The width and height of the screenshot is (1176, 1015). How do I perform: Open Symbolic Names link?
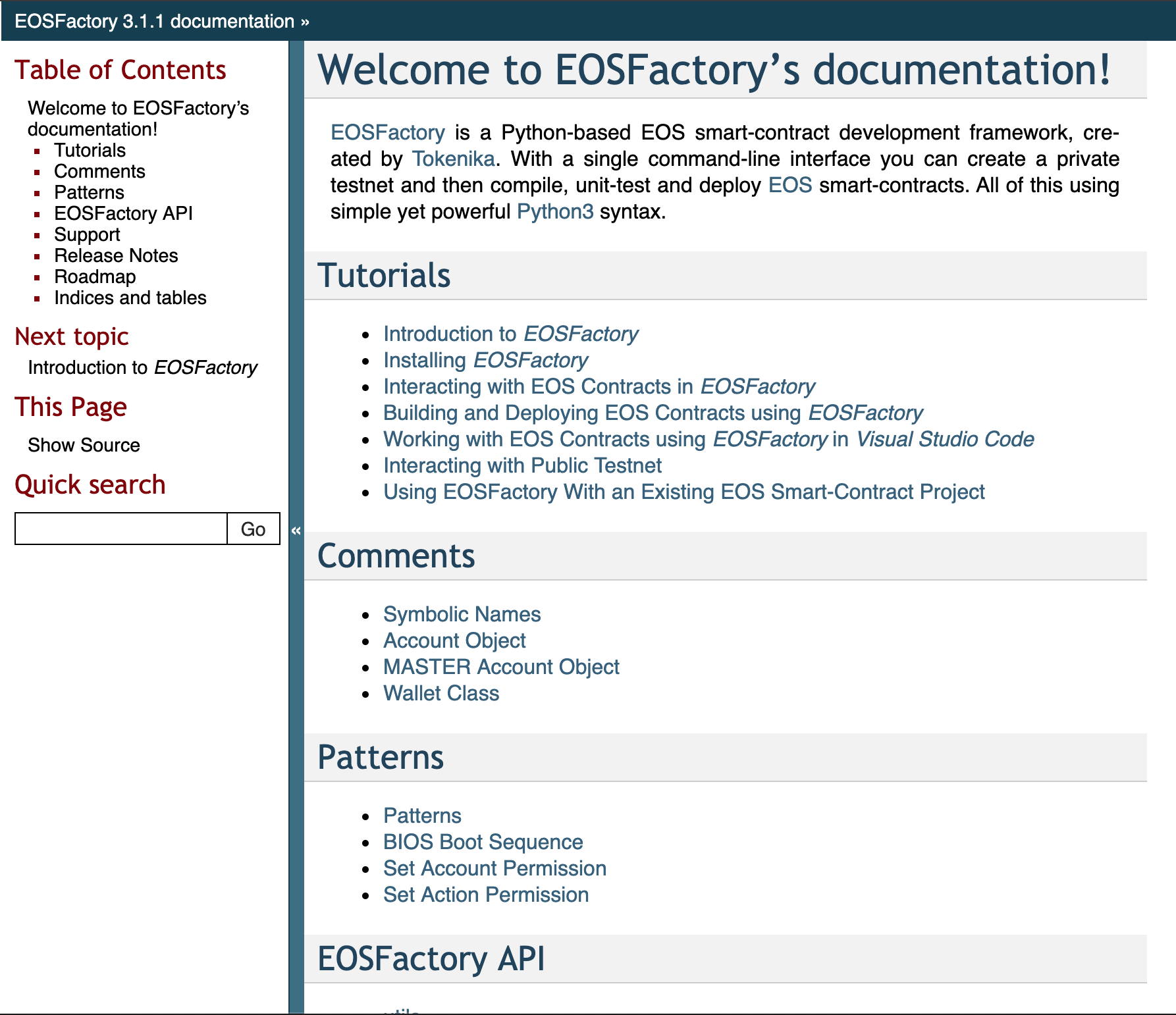click(462, 614)
